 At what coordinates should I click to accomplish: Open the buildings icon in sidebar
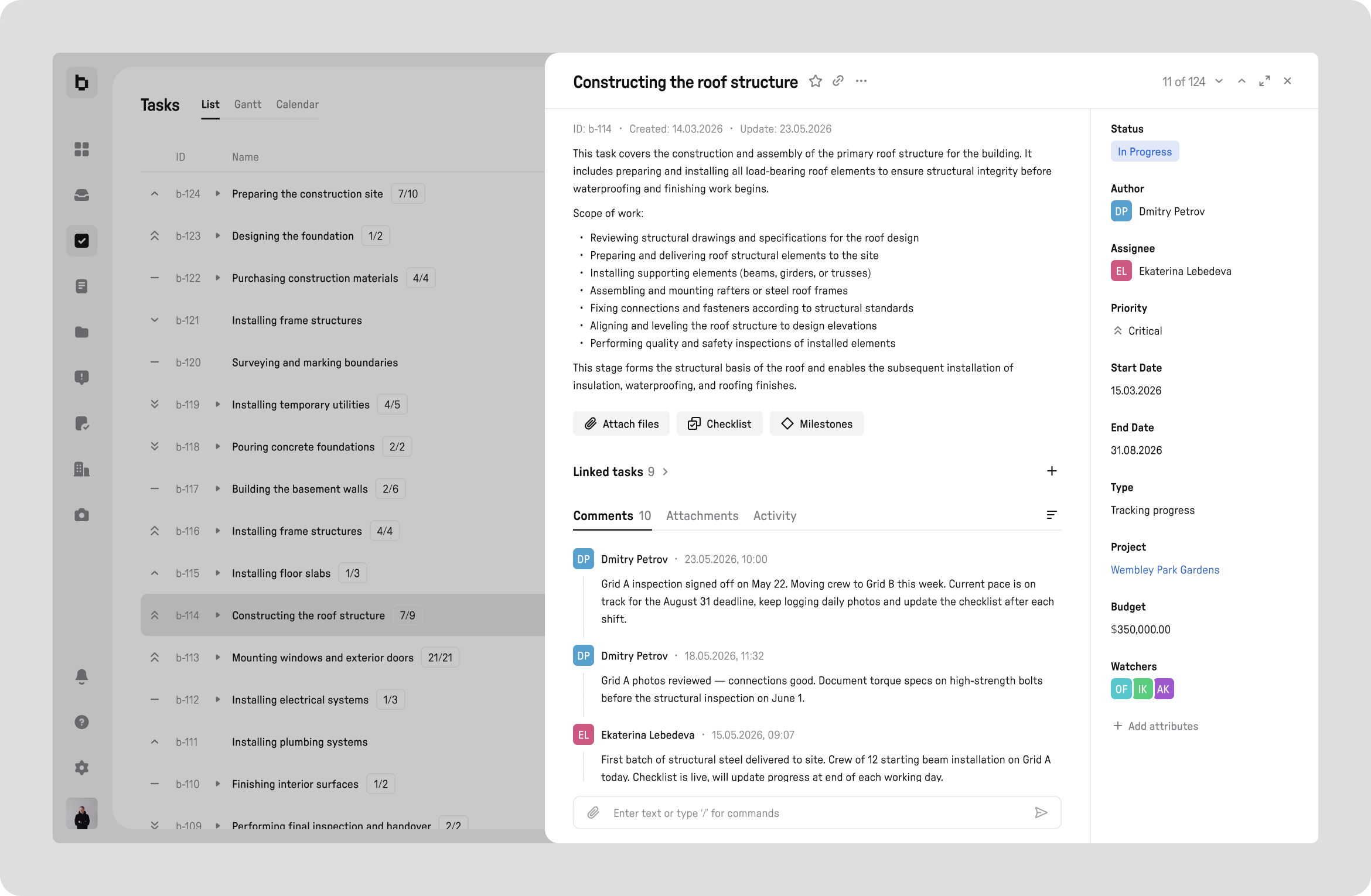coord(81,469)
